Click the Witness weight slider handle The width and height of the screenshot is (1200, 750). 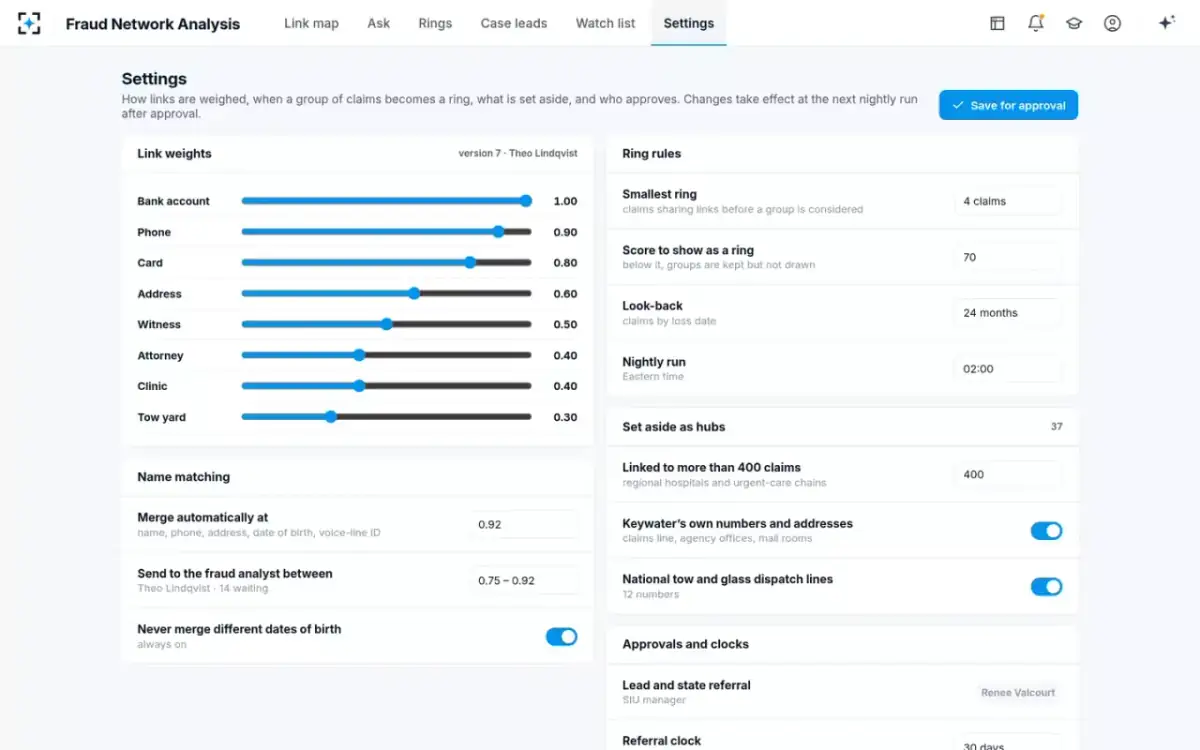click(x=387, y=324)
